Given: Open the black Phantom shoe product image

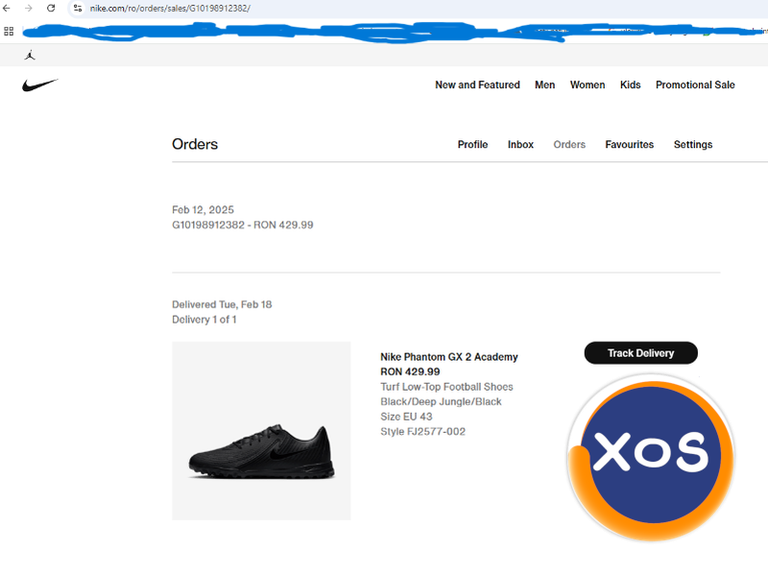Looking at the screenshot, I should (x=261, y=431).
